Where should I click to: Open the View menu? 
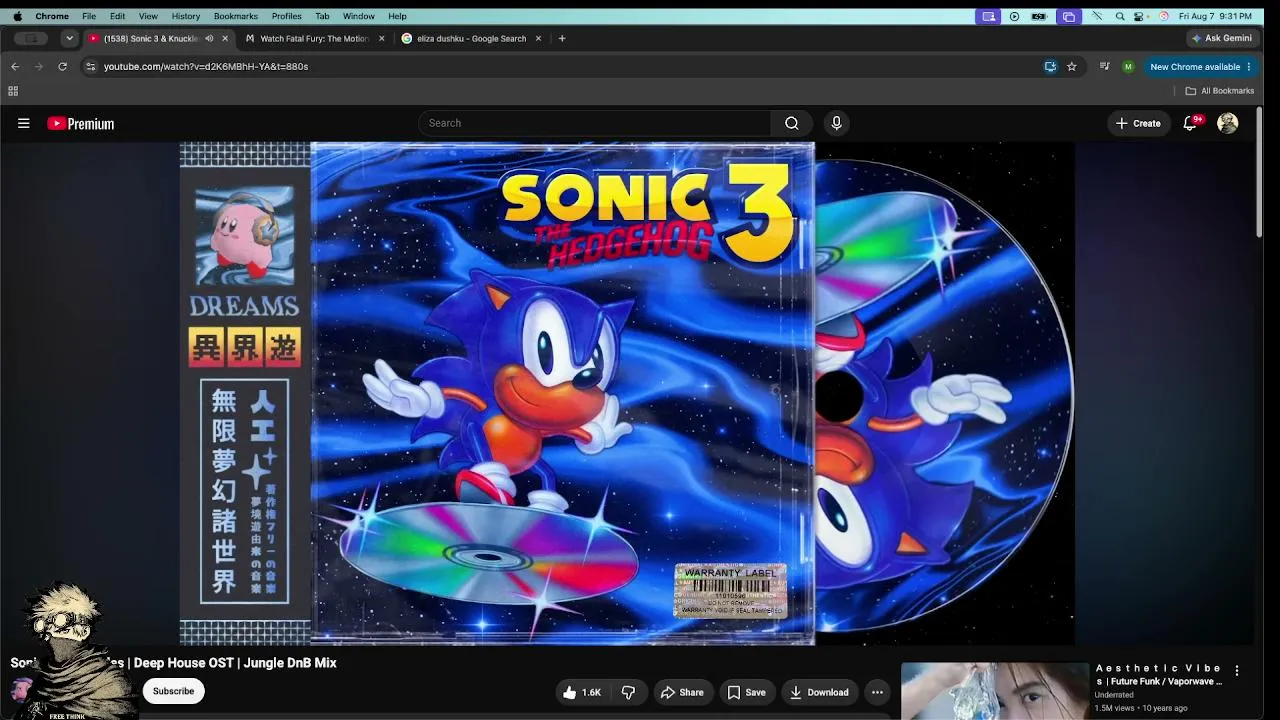pos(148,16)
